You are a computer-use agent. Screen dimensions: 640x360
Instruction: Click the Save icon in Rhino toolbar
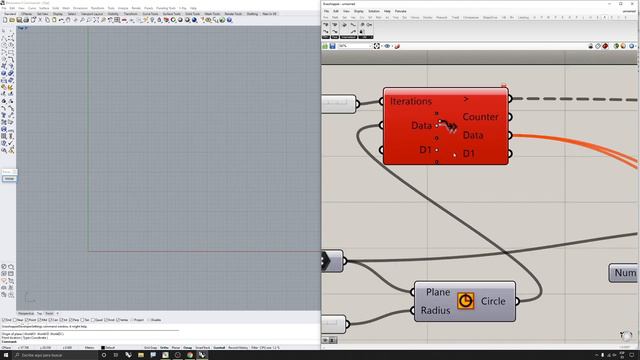[19, 20]
